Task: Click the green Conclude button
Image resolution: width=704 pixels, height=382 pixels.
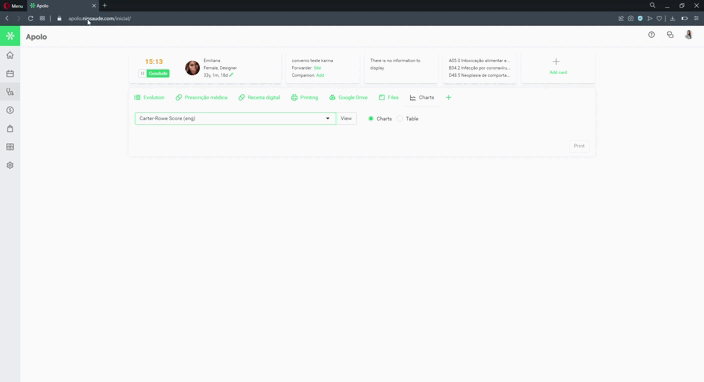Action: coord(158,74)
